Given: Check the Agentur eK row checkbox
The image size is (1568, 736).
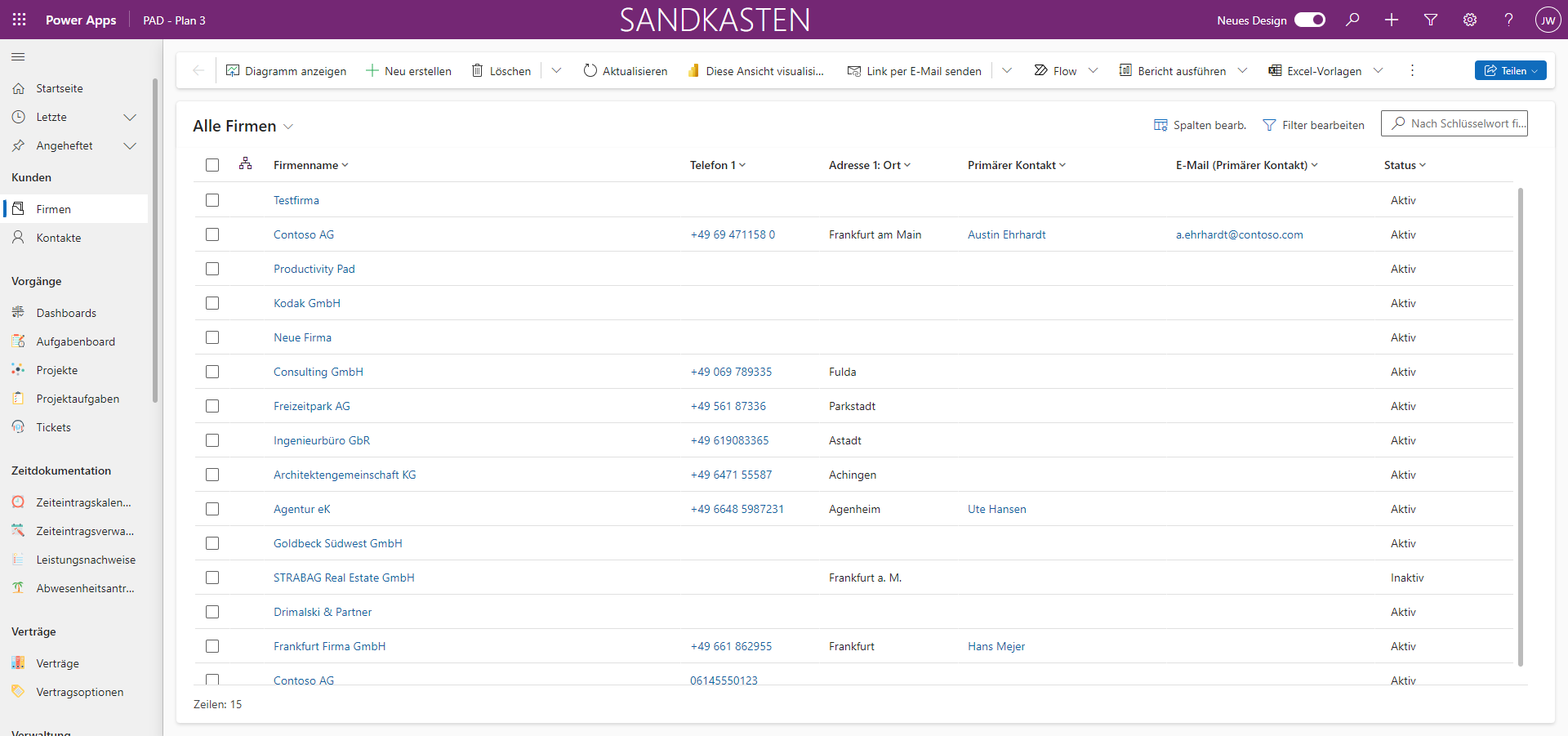Looking at the screenshot, I should pos(212,509).
